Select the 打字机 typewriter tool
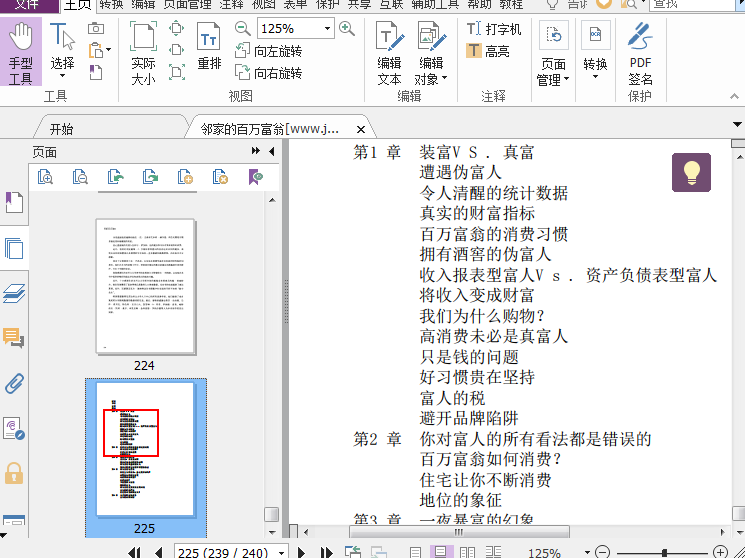The width and height of the screenshot is (745, 558). (494, 29)
